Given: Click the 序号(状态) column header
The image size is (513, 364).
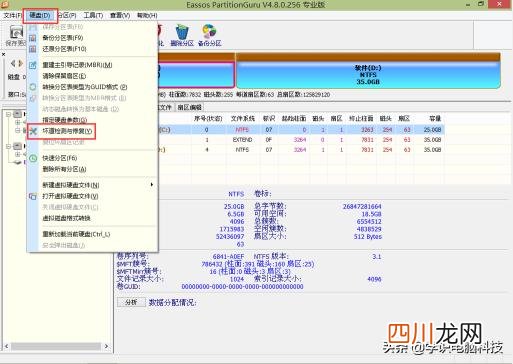Looking at the screenshot, I should click(x=208, y=118).
